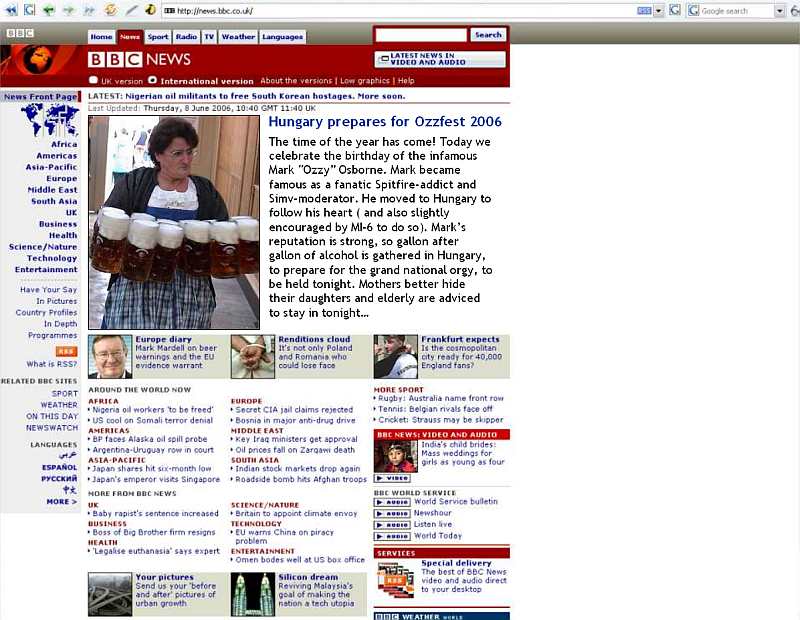The width and height of the screenshot is (800, 620).
Task: Click the world map icon in the sidebar
Action: [x=49, y=119]
